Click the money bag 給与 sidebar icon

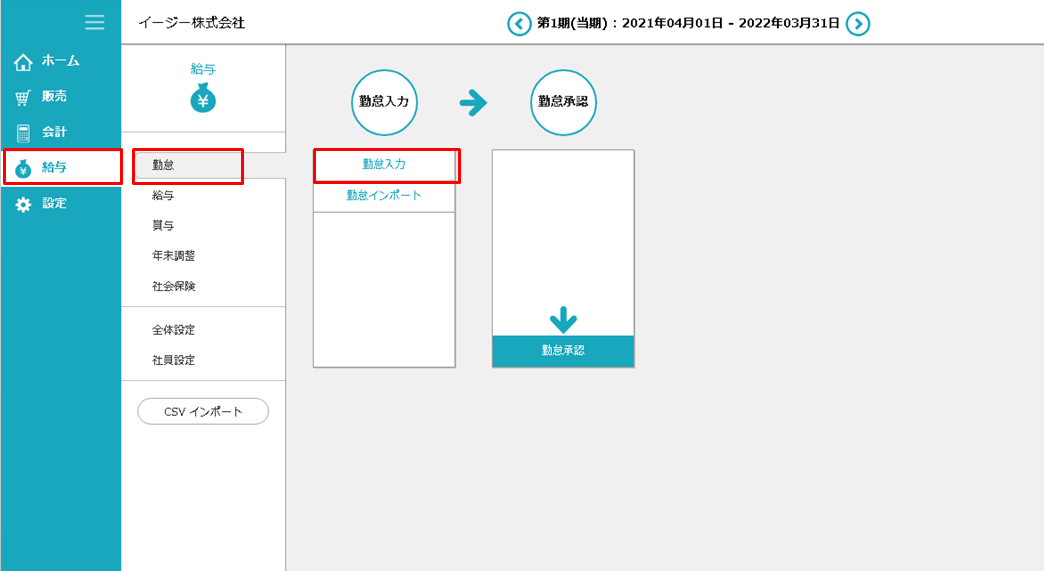[x=23, y=168]
